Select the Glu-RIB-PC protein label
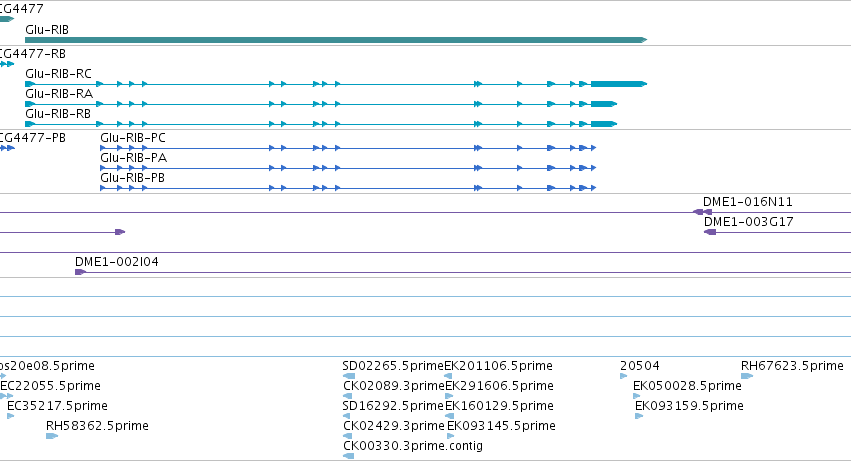 (133, 138)
